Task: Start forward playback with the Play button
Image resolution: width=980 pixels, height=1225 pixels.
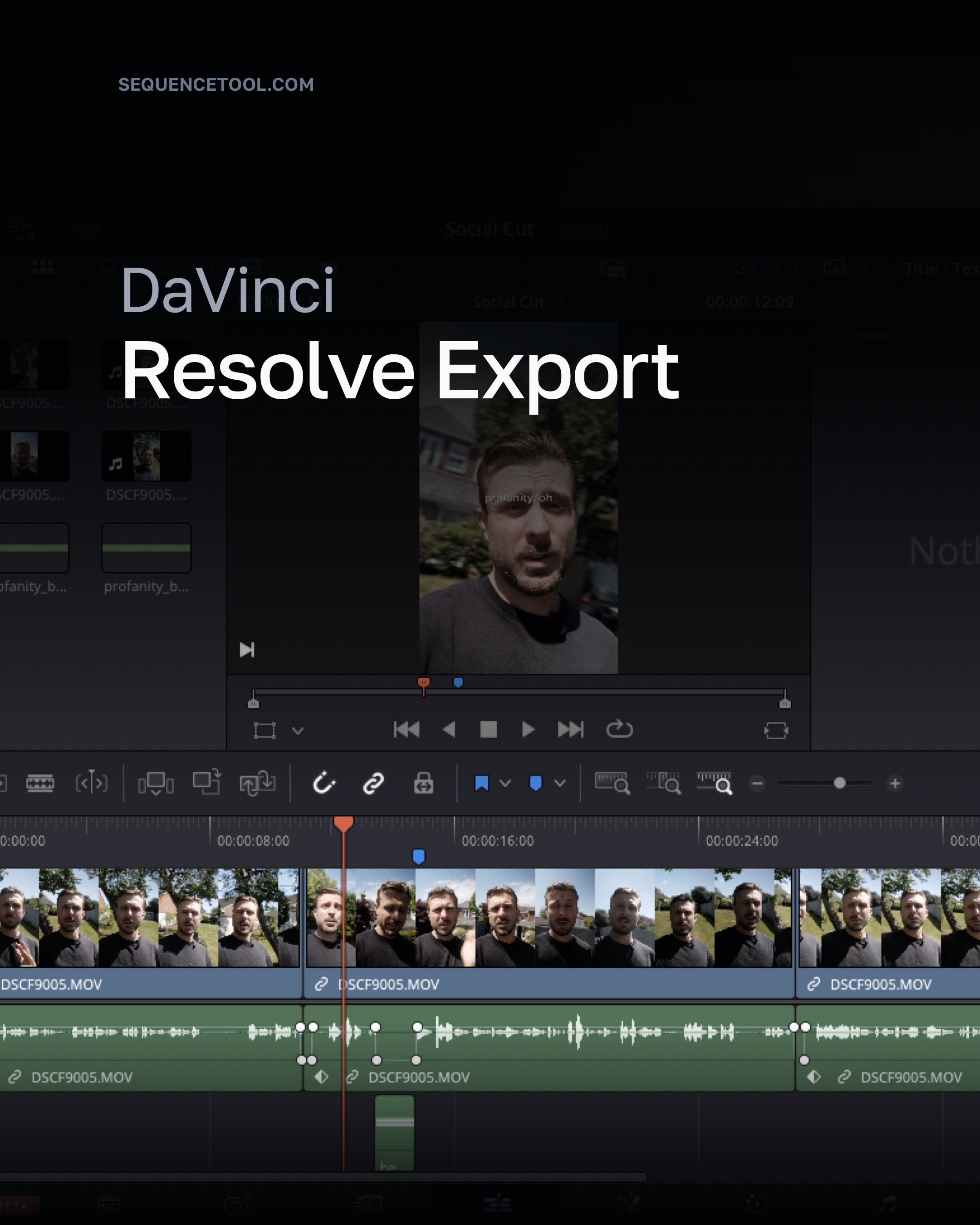Action: (x=529, y=730)
